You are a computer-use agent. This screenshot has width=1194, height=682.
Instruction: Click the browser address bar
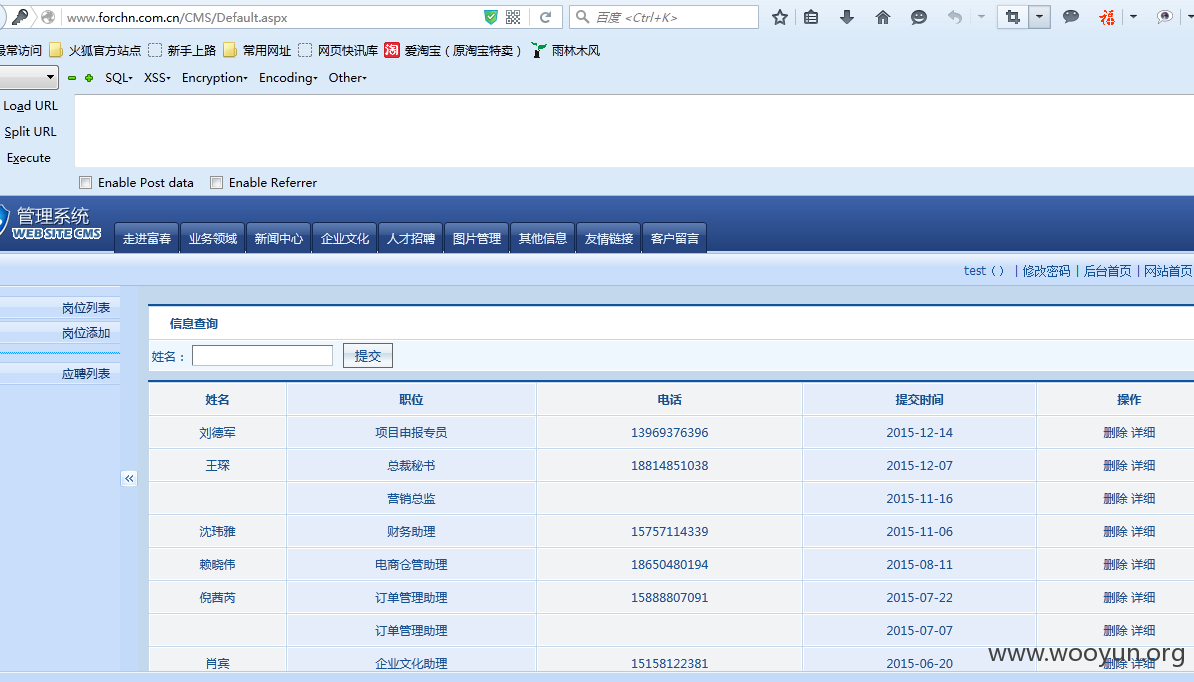(270, 17)
